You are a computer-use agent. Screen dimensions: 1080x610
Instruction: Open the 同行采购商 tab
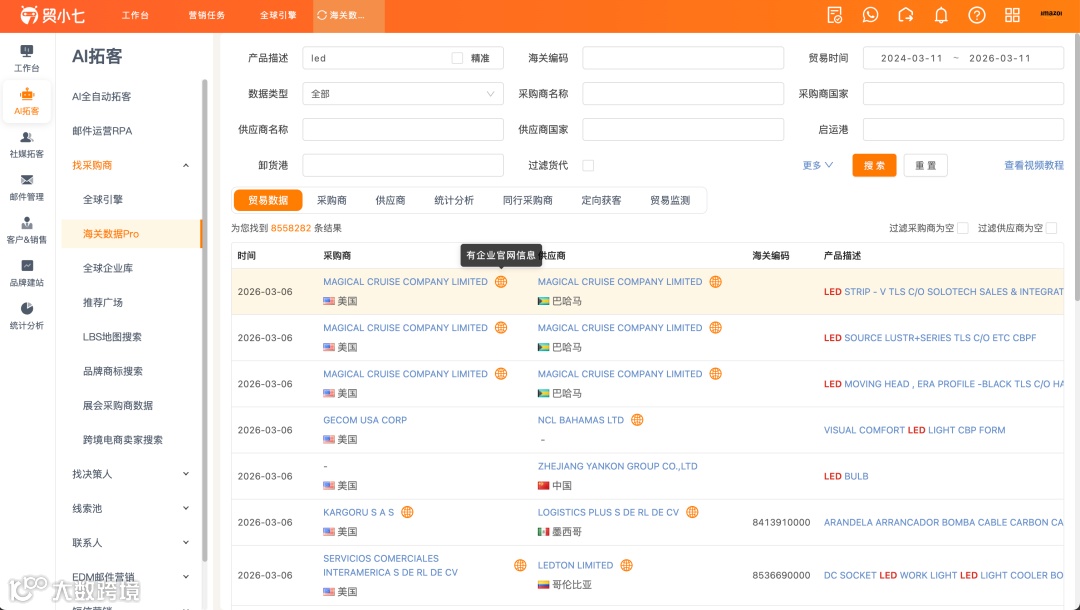pyautogui.click(x=528, y=200)
